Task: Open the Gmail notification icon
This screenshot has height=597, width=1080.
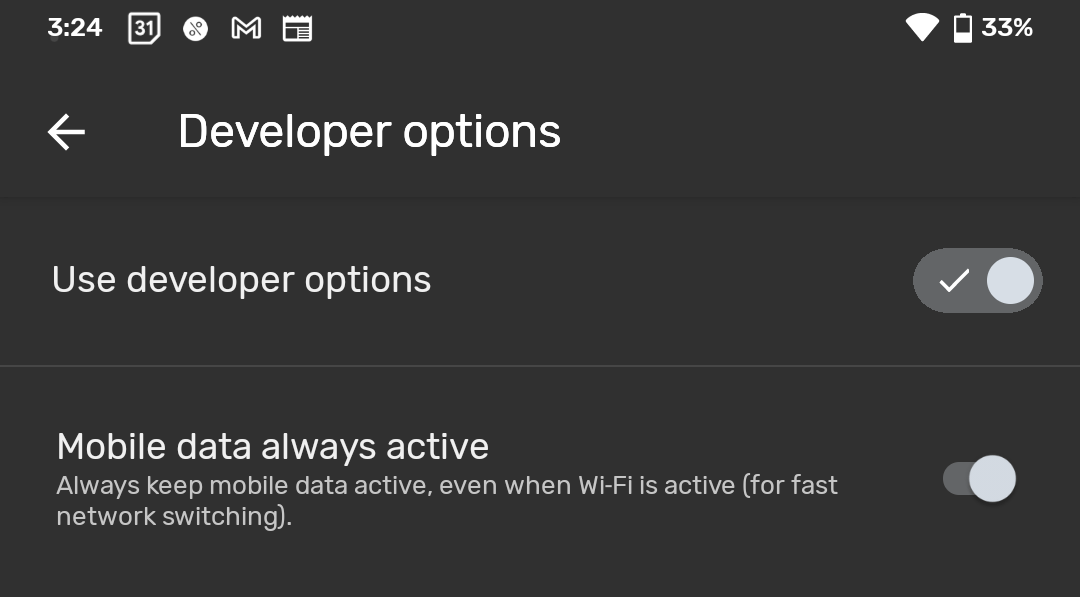Action: [x=246, y=27]
